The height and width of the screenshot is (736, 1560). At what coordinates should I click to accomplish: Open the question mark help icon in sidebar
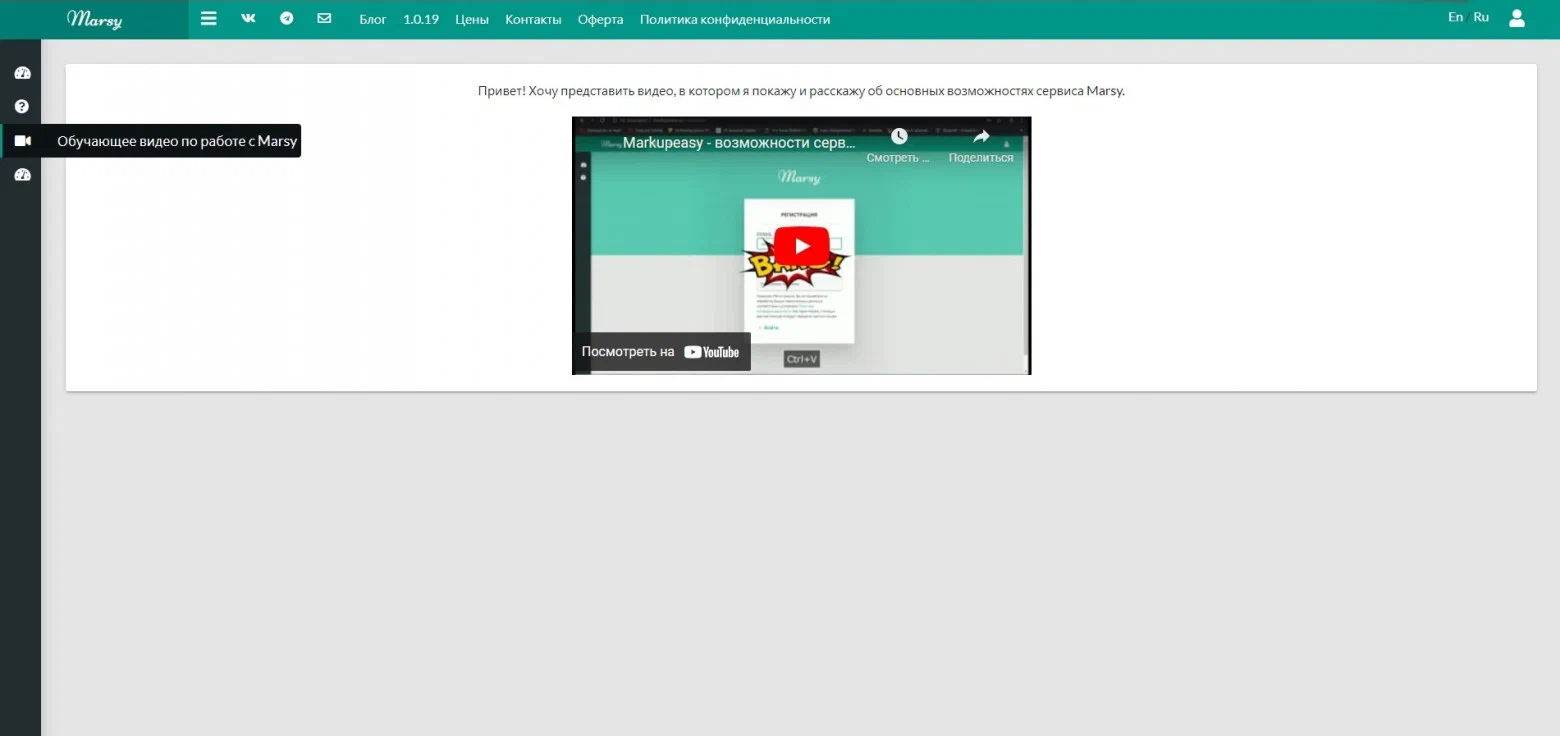pyautogui.click(x=22, y=106)
